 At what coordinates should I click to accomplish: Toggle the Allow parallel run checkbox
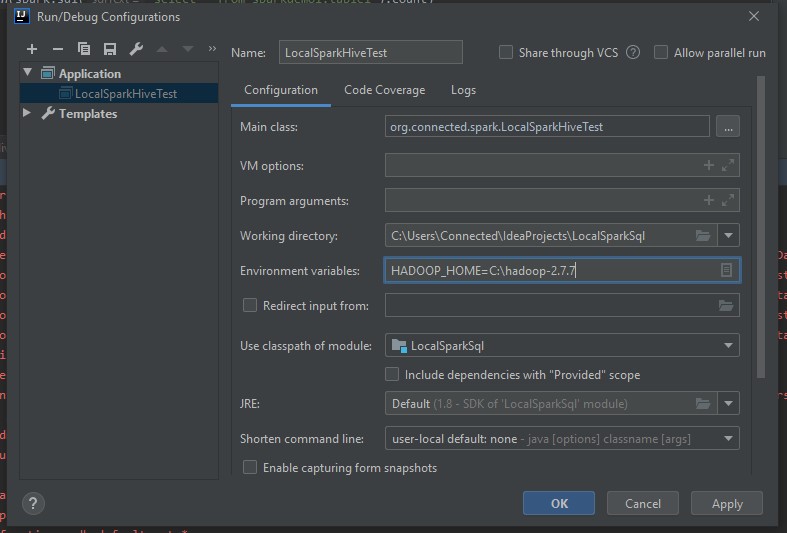(661, 53)
